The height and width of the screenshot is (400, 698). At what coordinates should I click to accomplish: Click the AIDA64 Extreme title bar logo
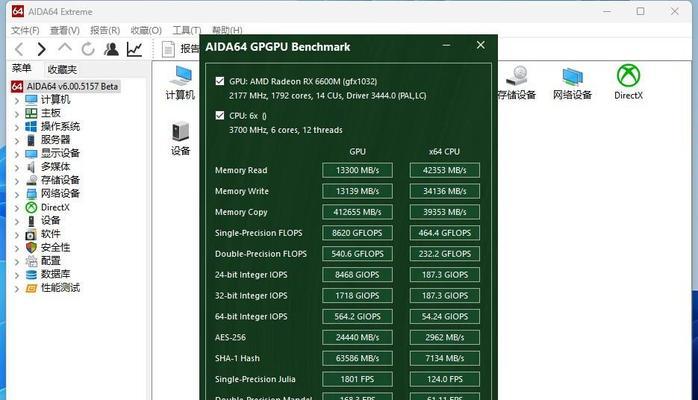[18, 11]
